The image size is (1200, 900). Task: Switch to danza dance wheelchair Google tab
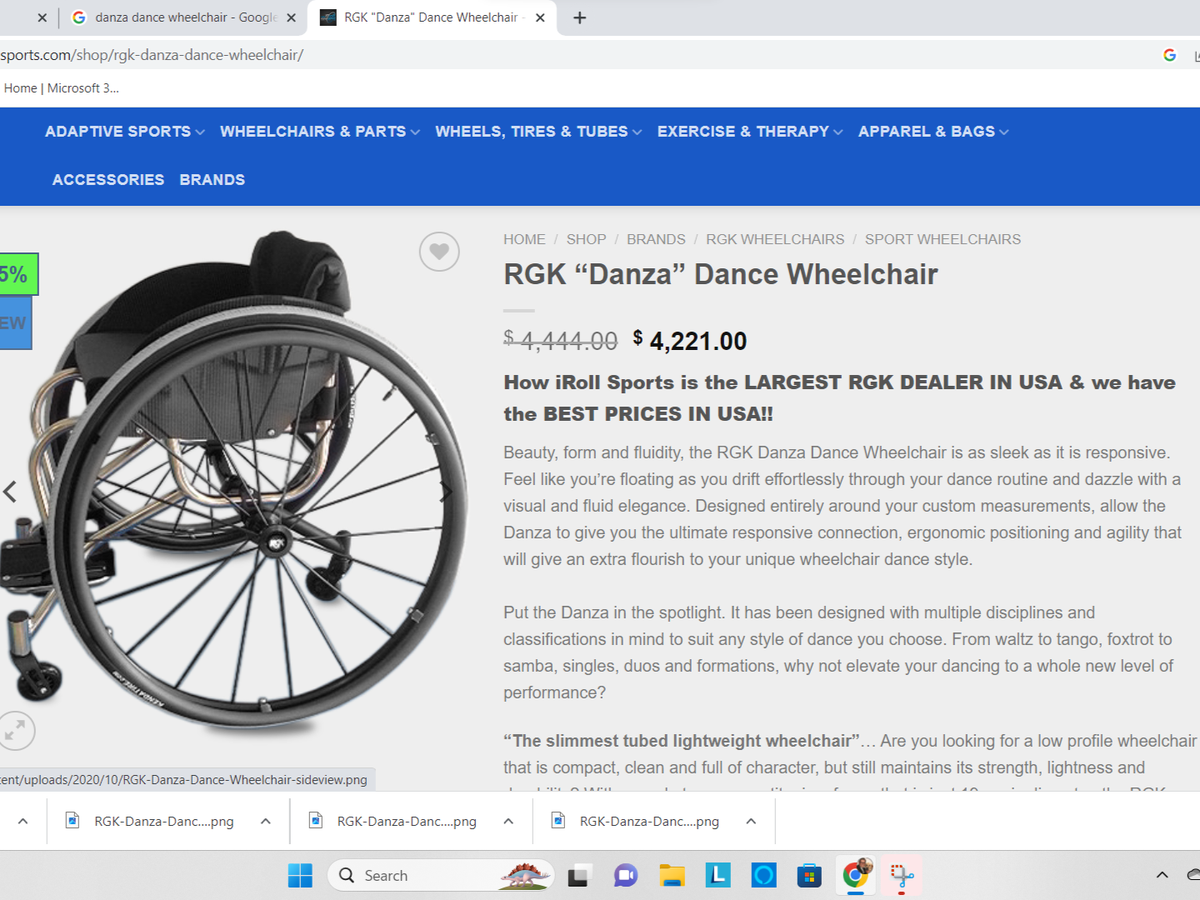(178, 17)
